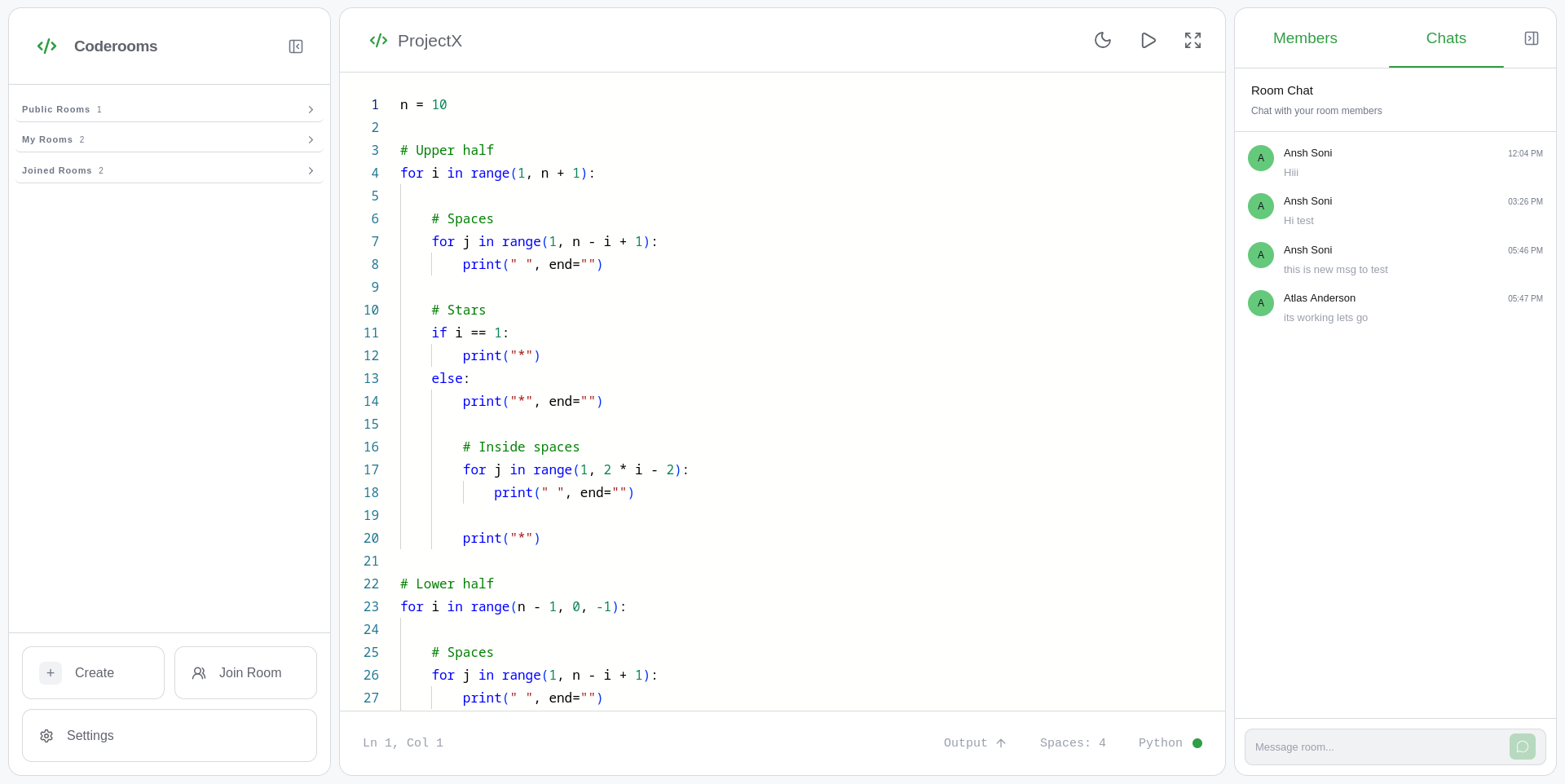The width and height of the screenshot is (1565, 784).
Task: Click the Public Rooms label
Action: pyautogui.click(x=55, y=109)
